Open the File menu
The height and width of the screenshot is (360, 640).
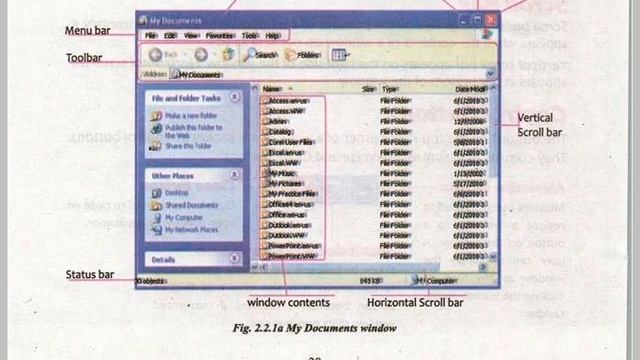tap(150, 36)
